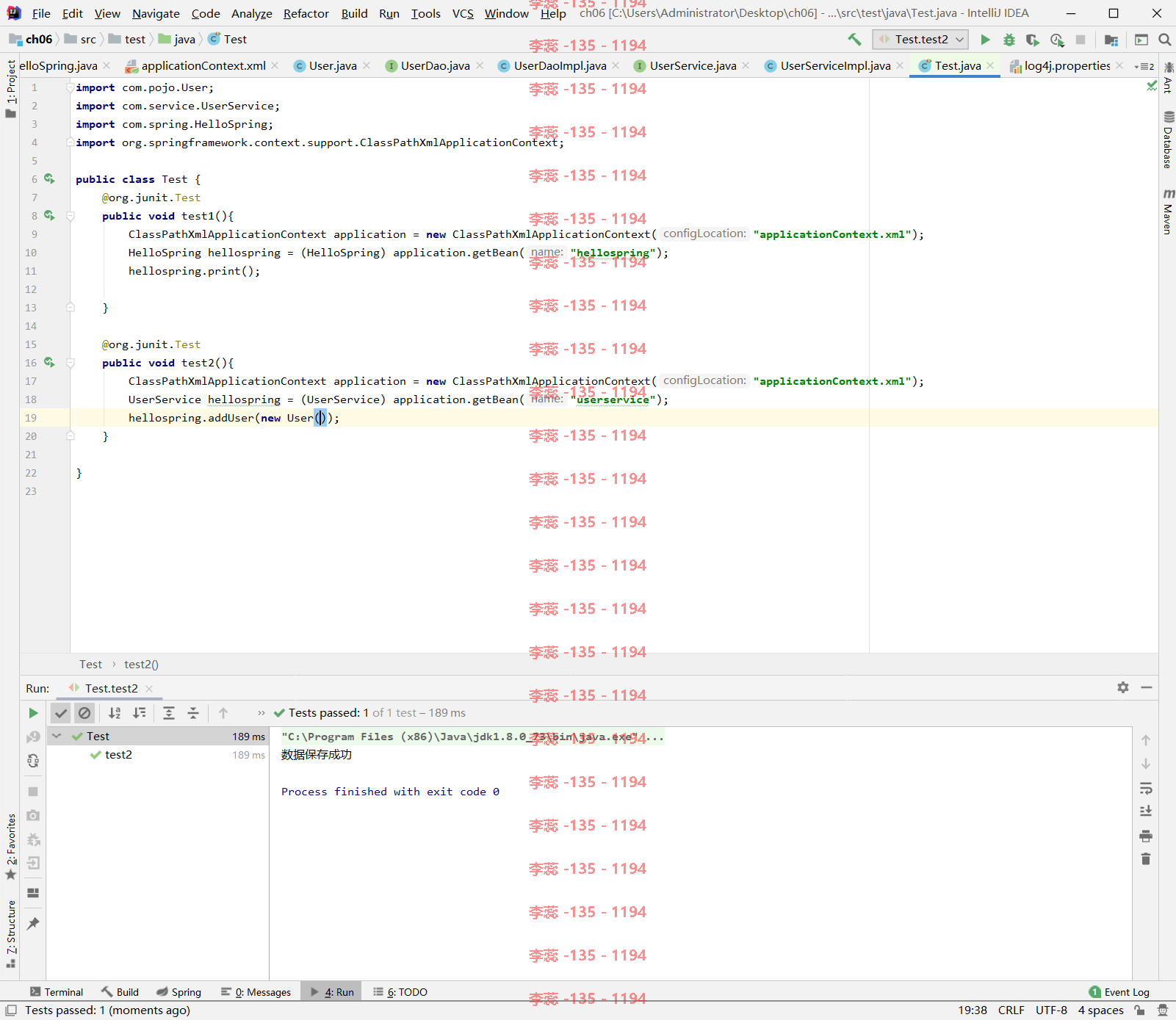Toggle show ignored tests button

click(x=85, y=713)
